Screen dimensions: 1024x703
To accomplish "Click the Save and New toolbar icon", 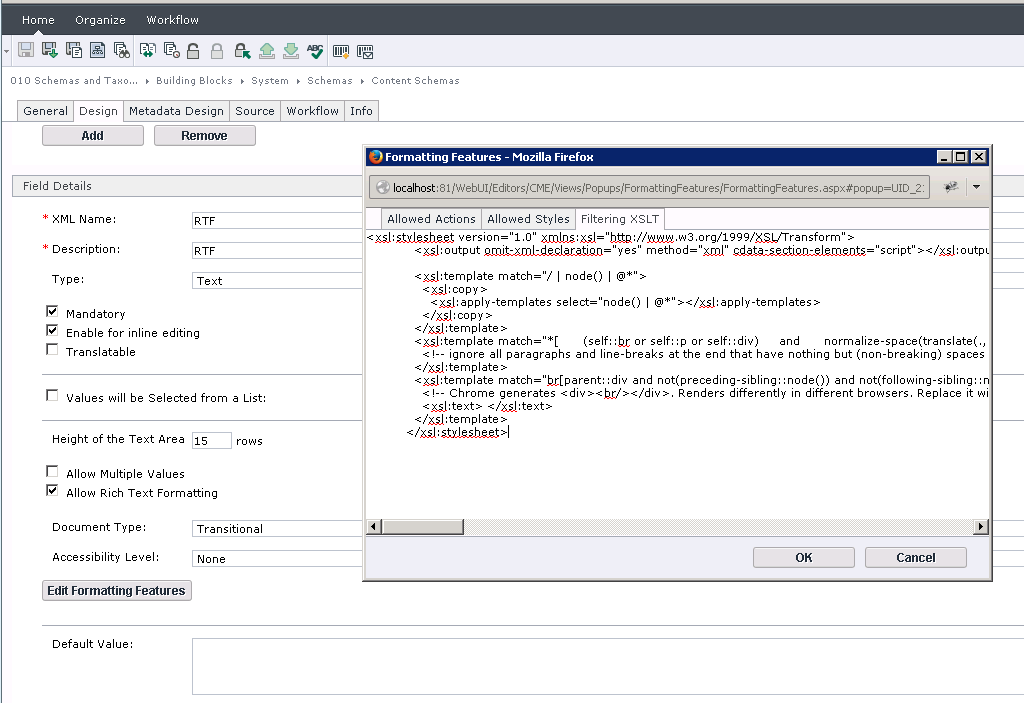I will pos(74,51).
